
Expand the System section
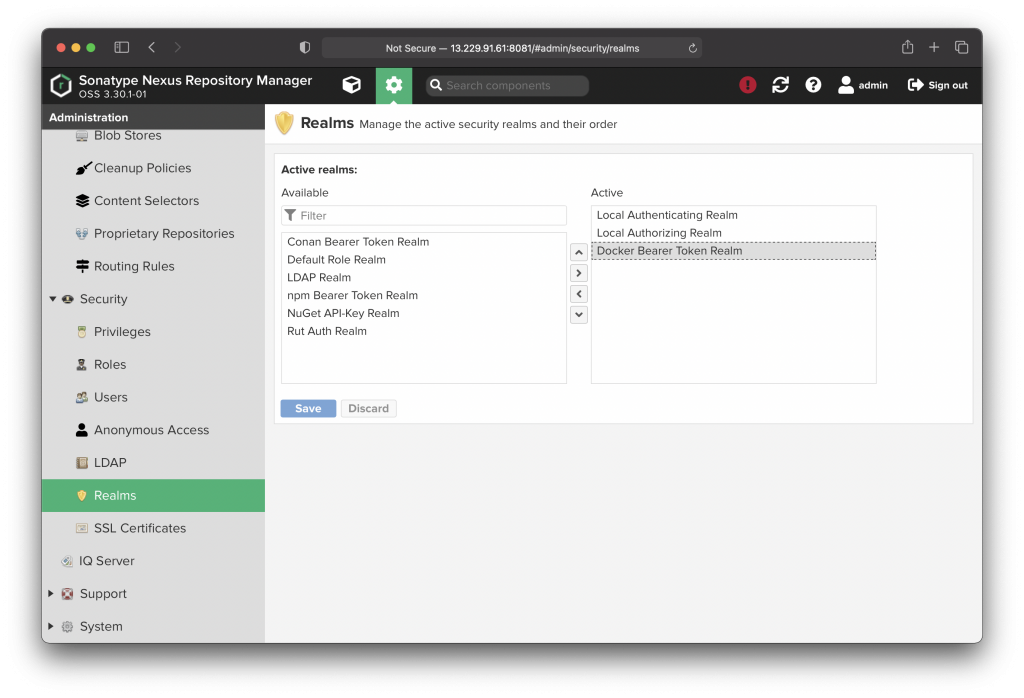(x=52, y=626)
